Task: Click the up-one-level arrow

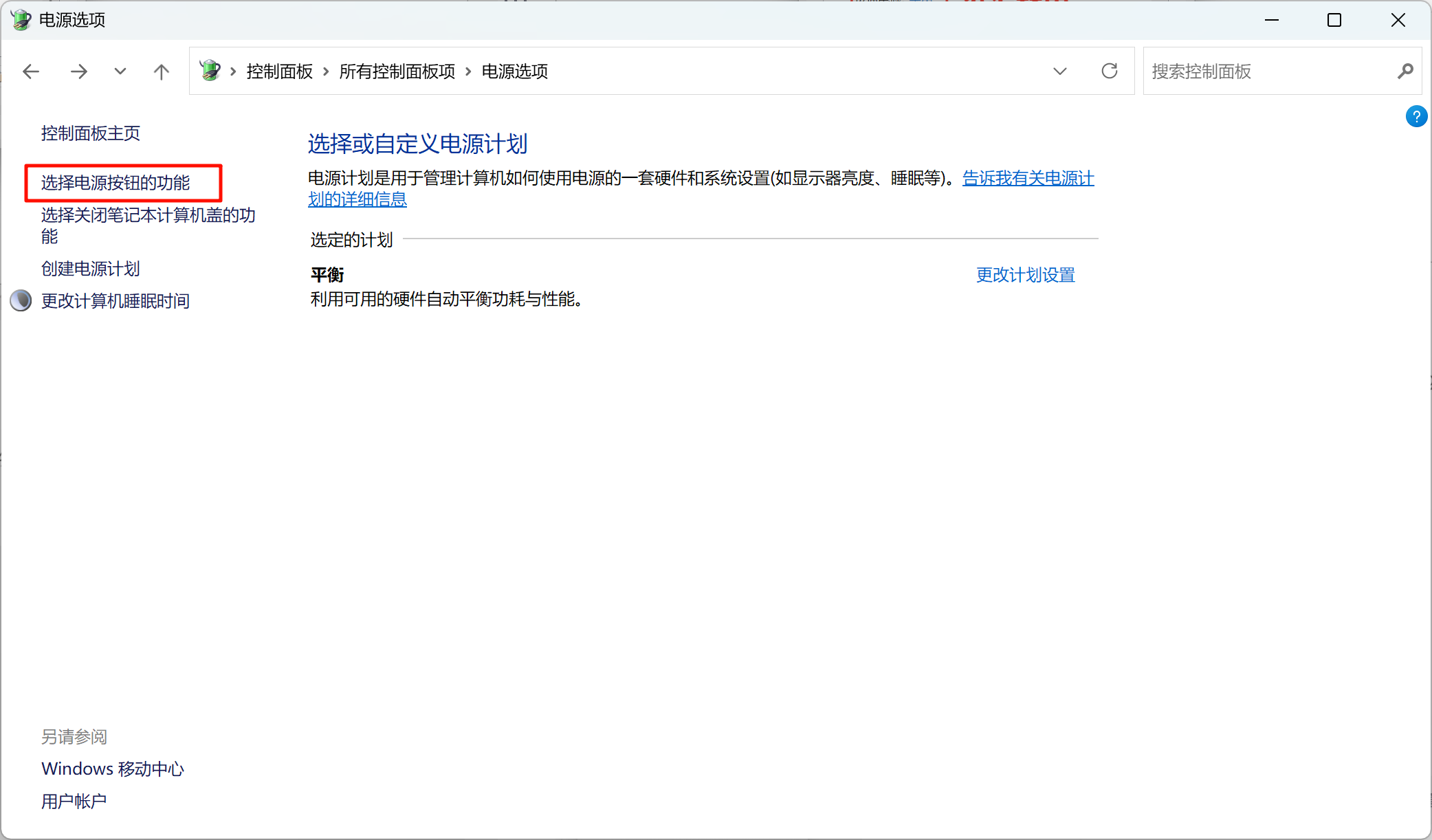Action: point(161,71)
